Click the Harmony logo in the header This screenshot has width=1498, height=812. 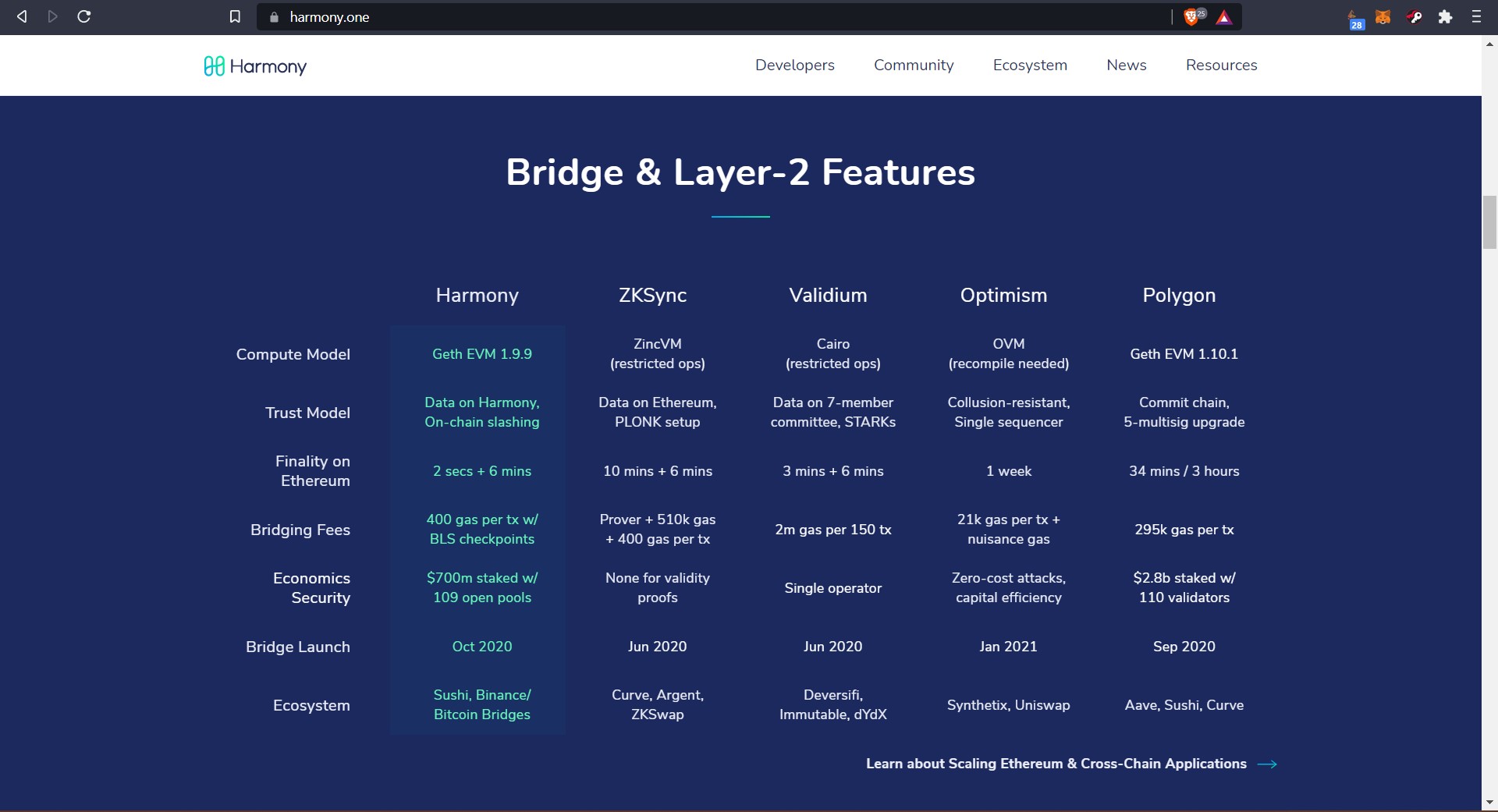255,66
